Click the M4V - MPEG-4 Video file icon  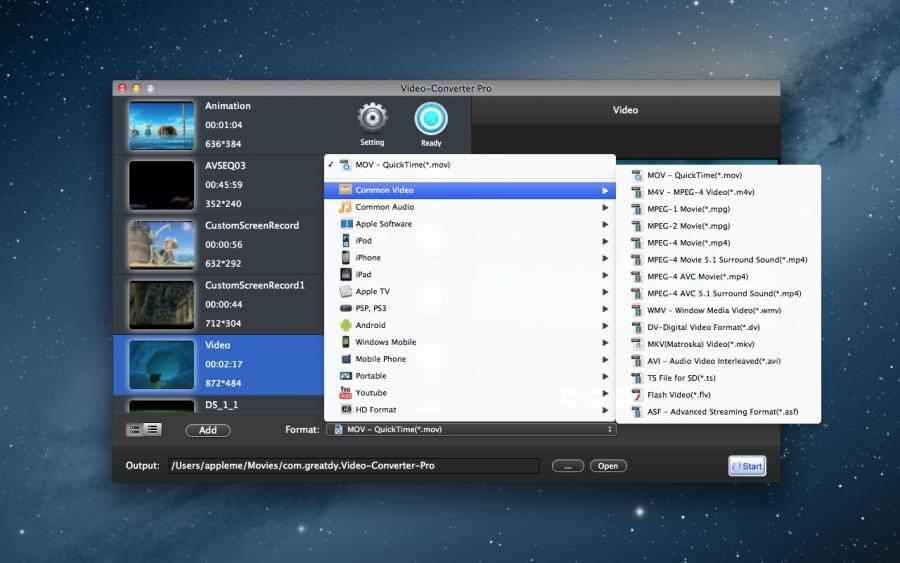tap(637, 192)
